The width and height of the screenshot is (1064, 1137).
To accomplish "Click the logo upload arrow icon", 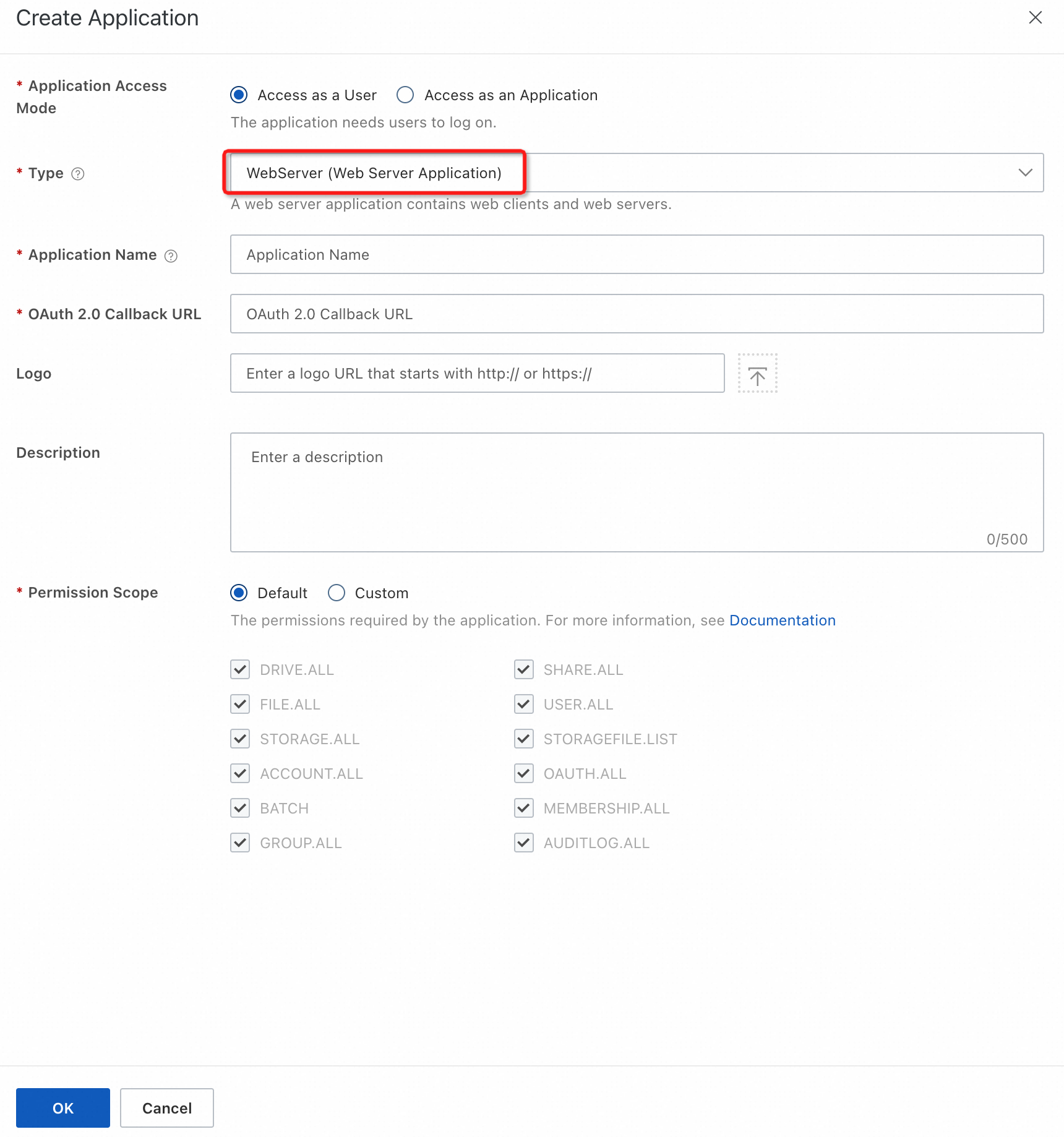I will pos(757,374).
